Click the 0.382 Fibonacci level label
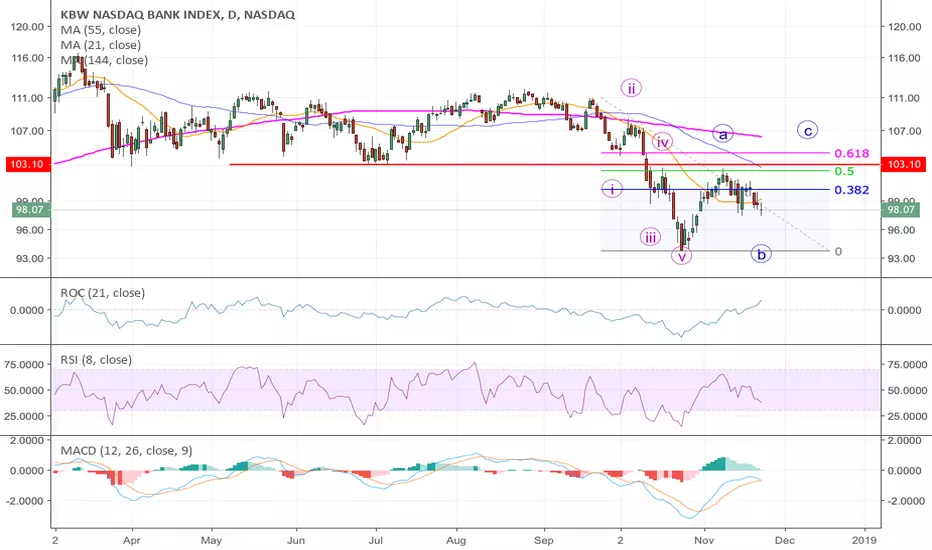932x550 pixels. (851, 190)
